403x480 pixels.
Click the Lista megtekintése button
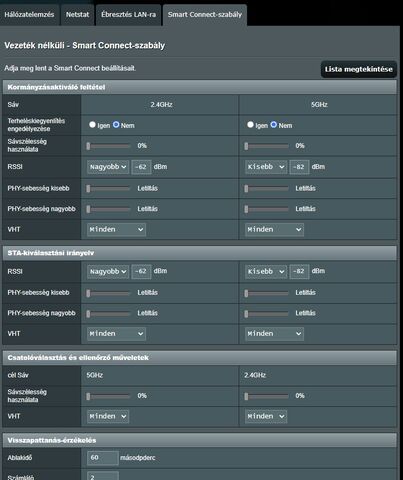click(359, 69)
